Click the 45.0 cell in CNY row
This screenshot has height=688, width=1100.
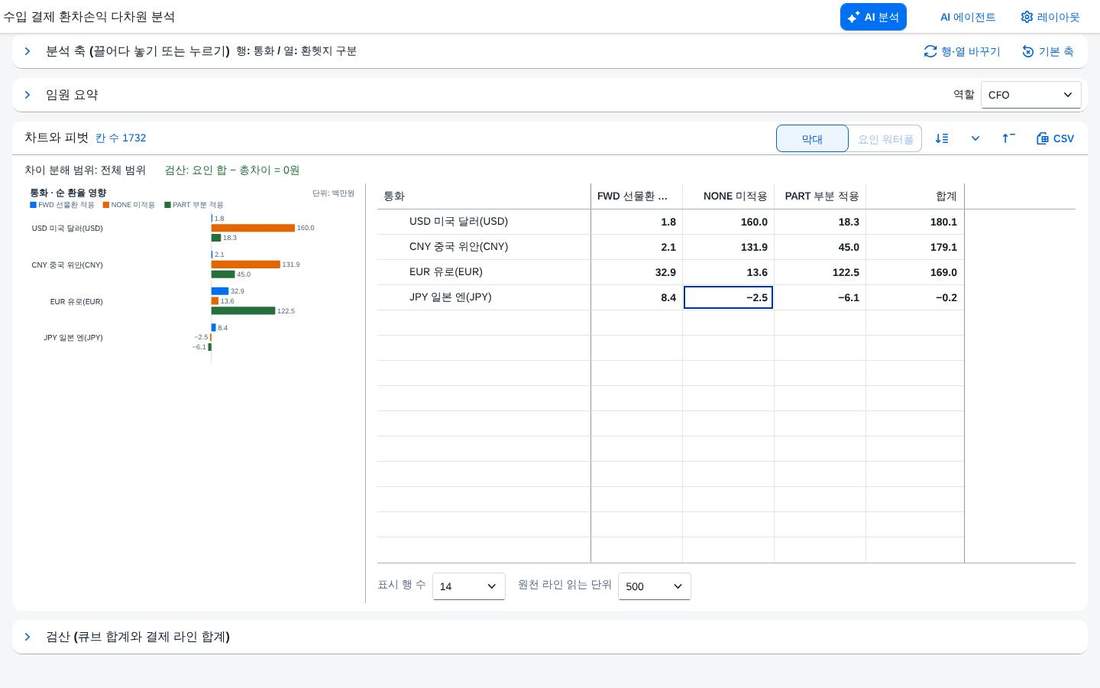(x=820, y=247)
